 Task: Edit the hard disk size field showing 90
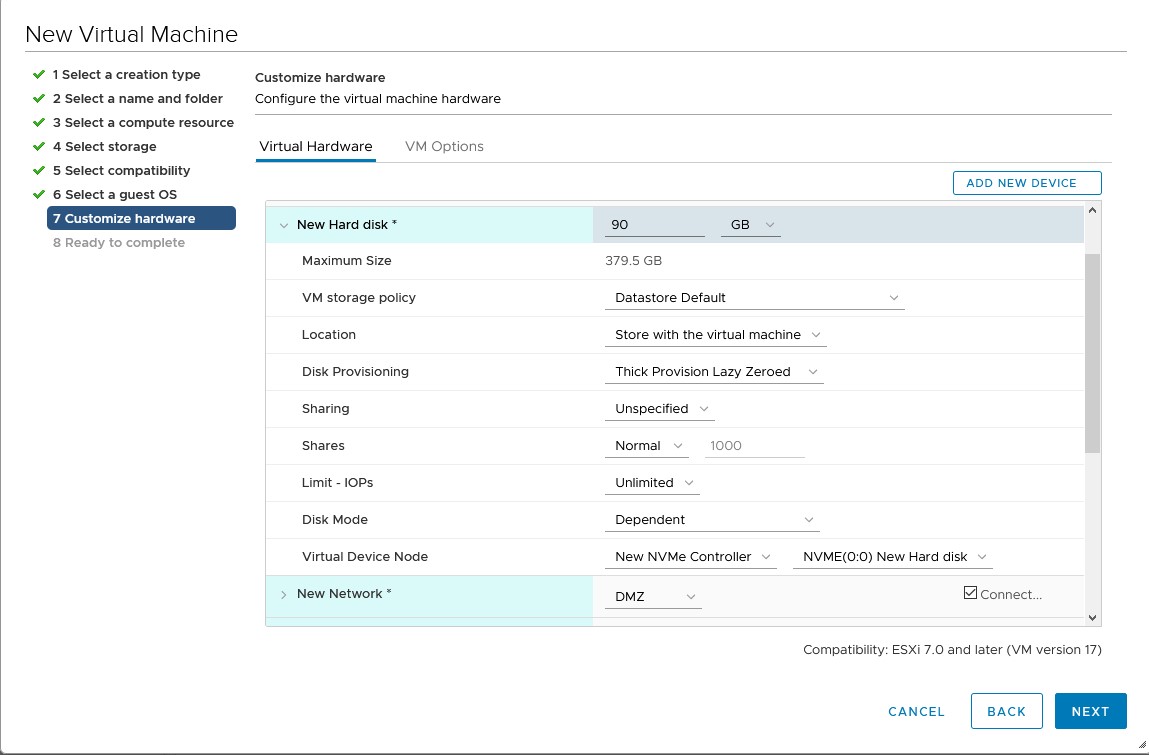[x=650, y=224]
